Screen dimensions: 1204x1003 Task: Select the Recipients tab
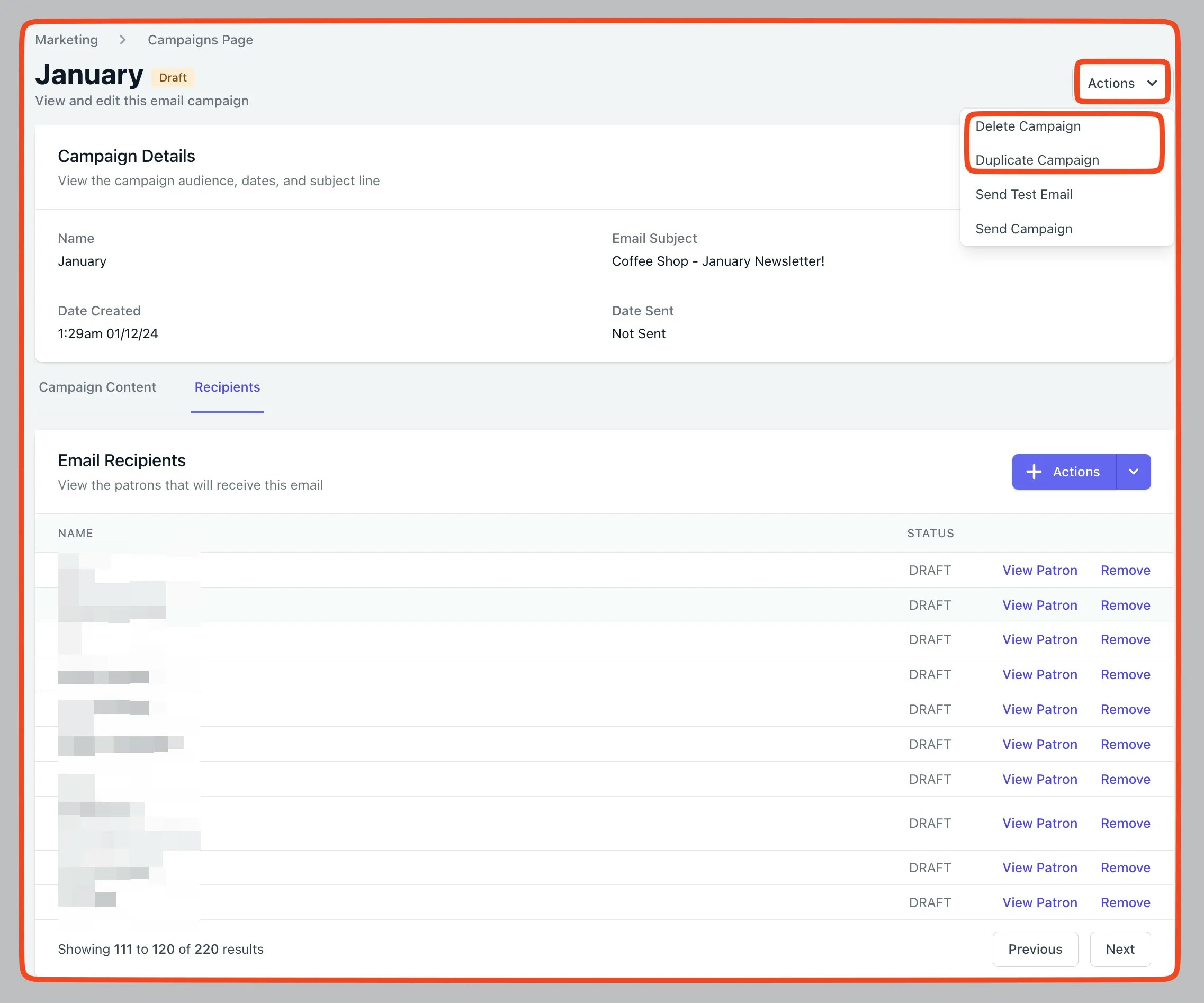227,387
